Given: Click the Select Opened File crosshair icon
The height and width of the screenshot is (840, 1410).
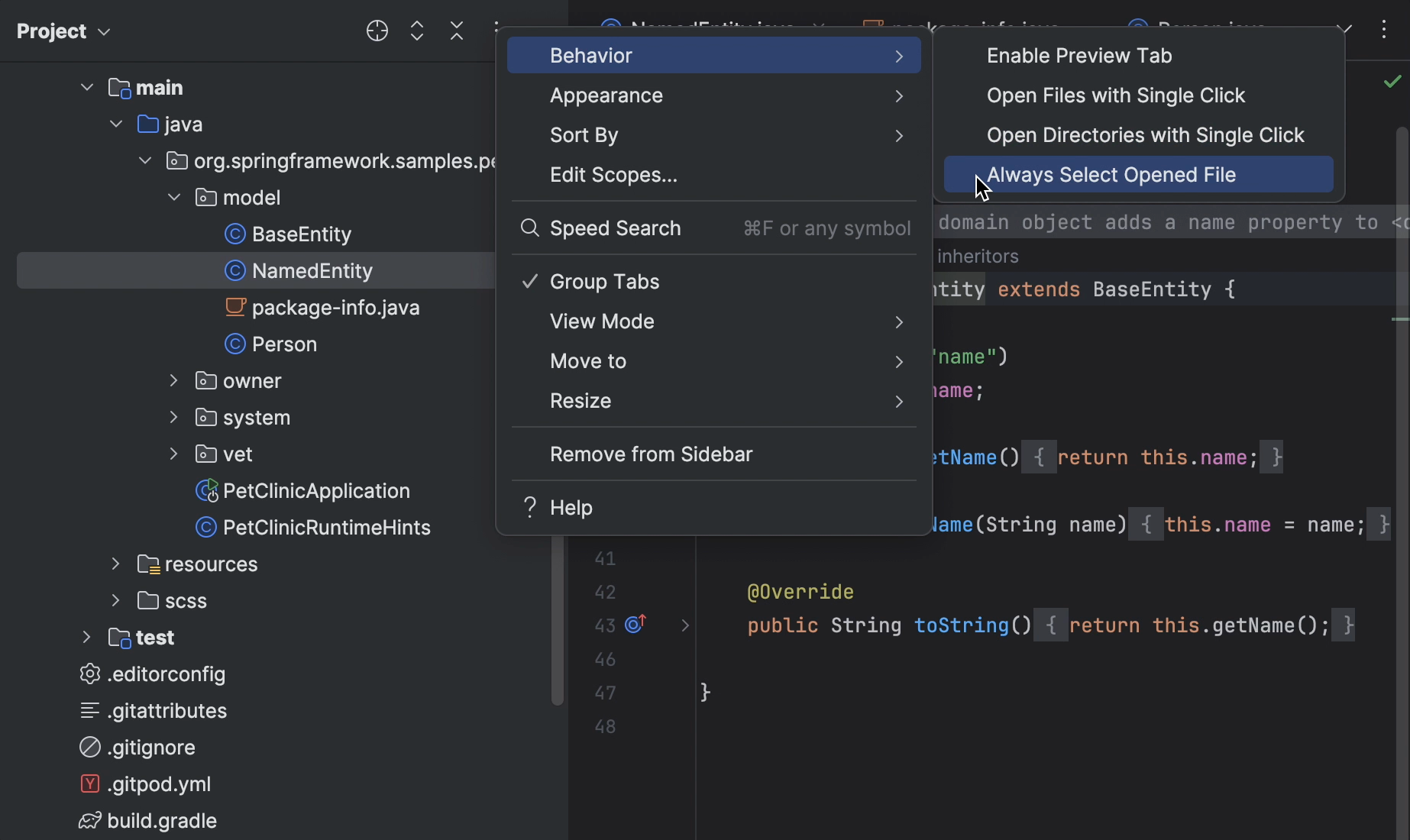Looking at the screenshot, I should point(377,31).
